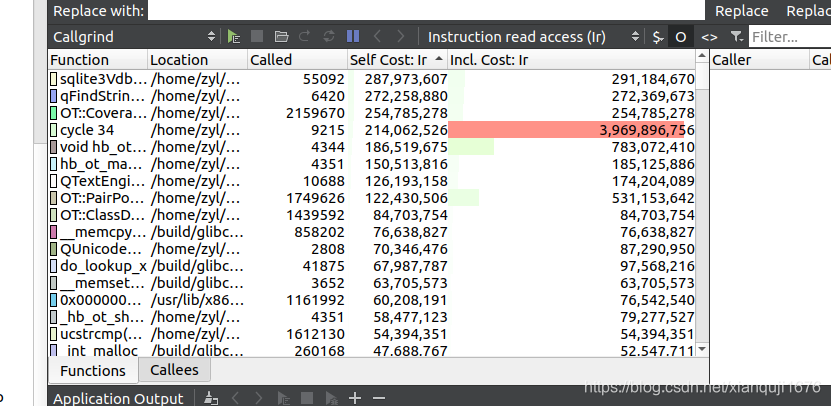
Task: Toggle the blue pause event logging icon
Action: tap(353, 36)
